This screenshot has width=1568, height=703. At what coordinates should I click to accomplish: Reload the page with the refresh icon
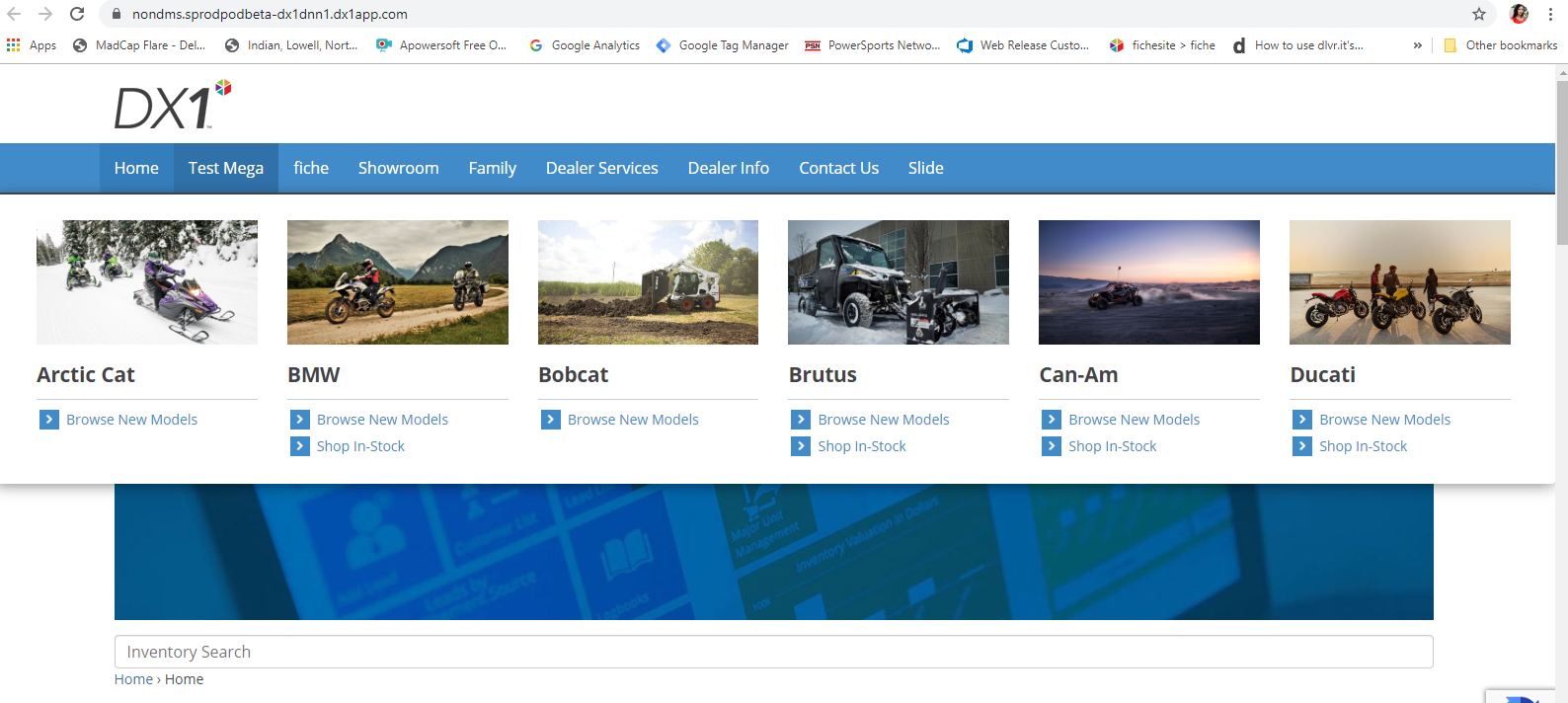click(x=77, y=14)
